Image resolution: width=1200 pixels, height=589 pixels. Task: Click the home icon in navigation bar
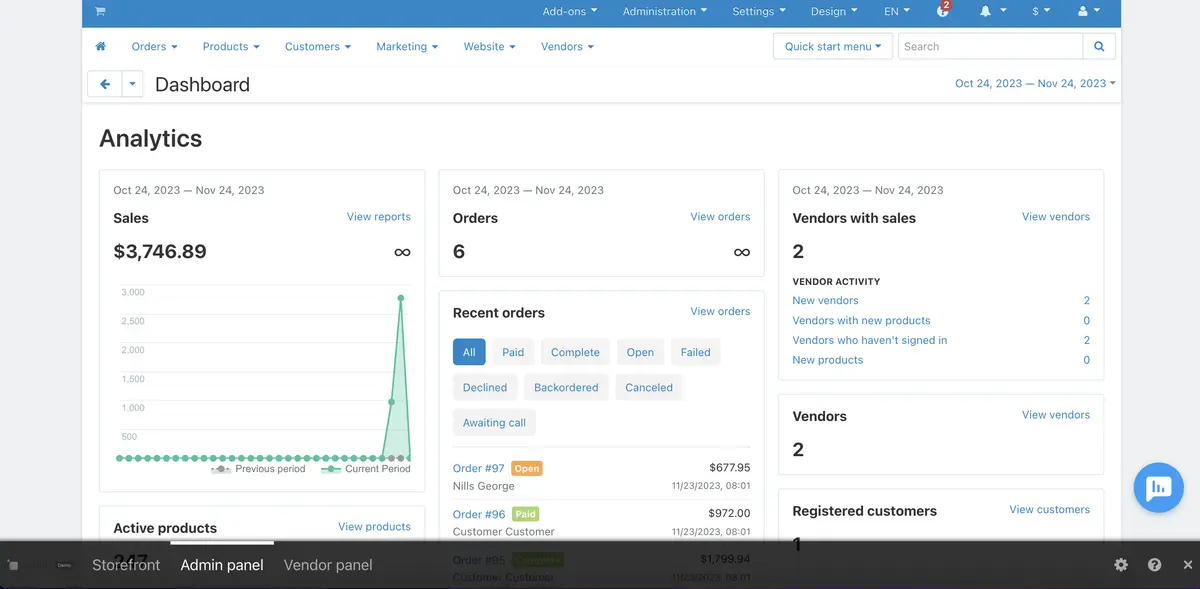[101, 47]
